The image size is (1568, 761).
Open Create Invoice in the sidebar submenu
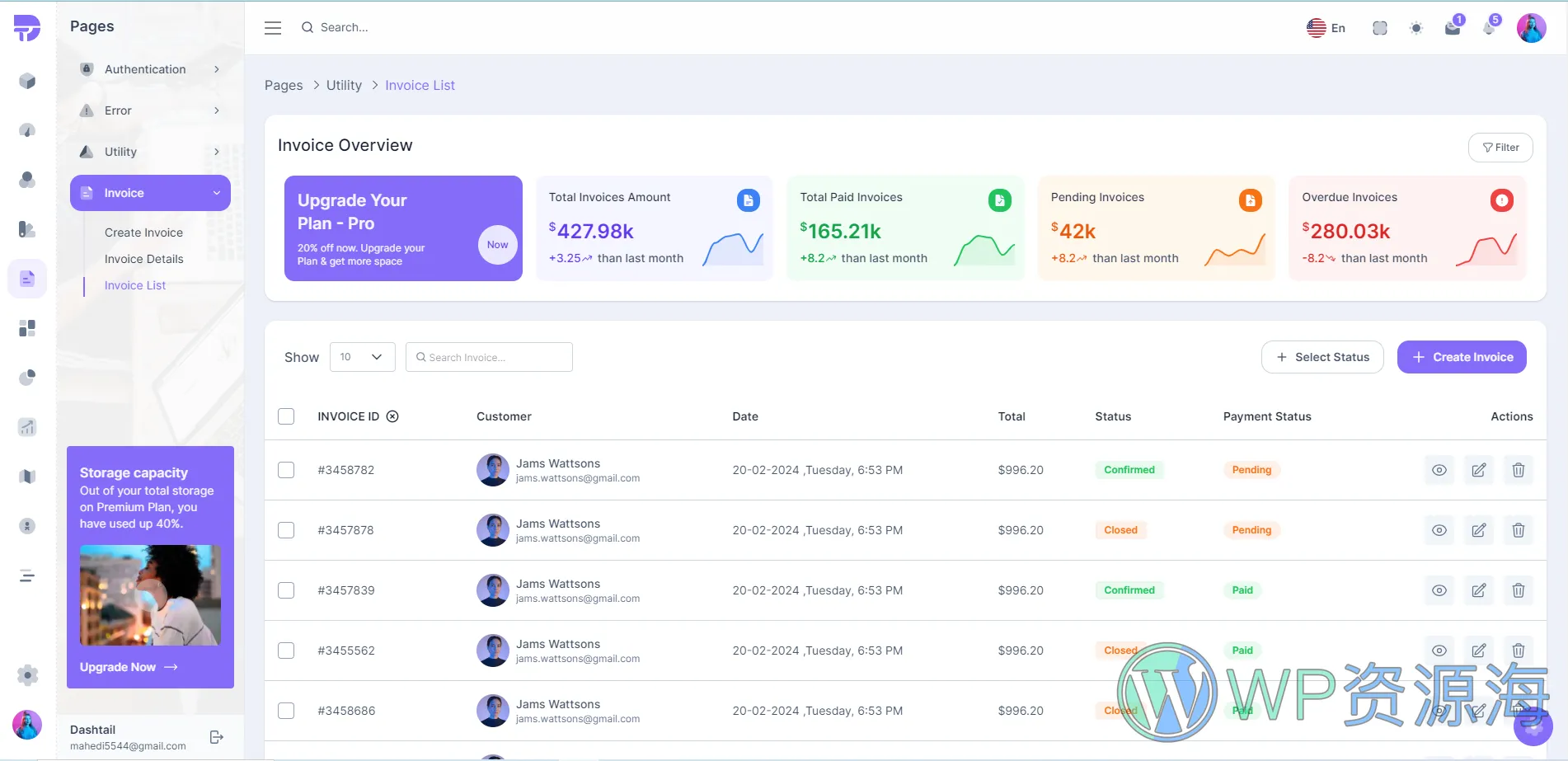point(143,233)
